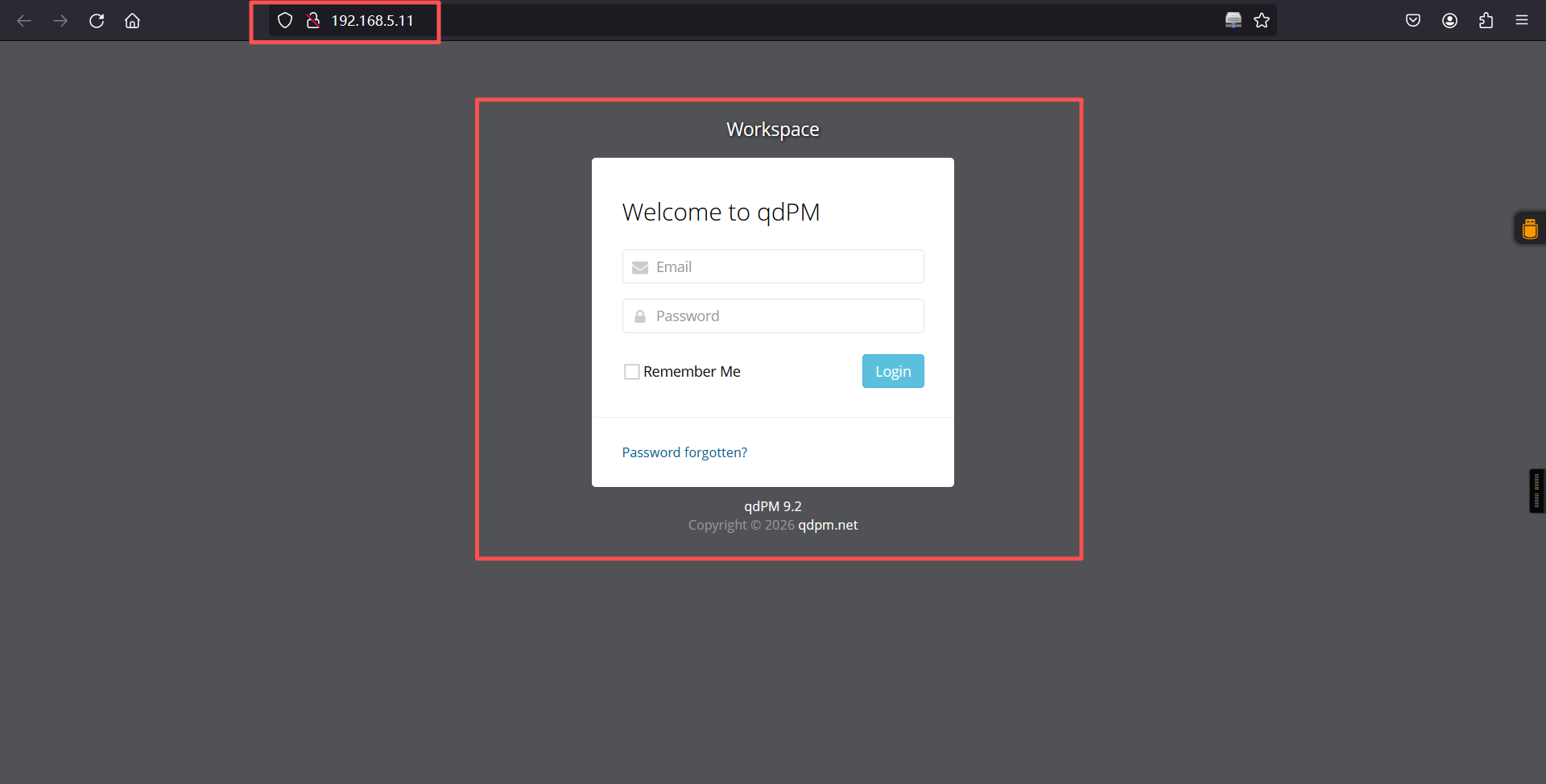Select the Workspace title text
This screenshot has width=1546, height=784.
click(x=773, y=130)
